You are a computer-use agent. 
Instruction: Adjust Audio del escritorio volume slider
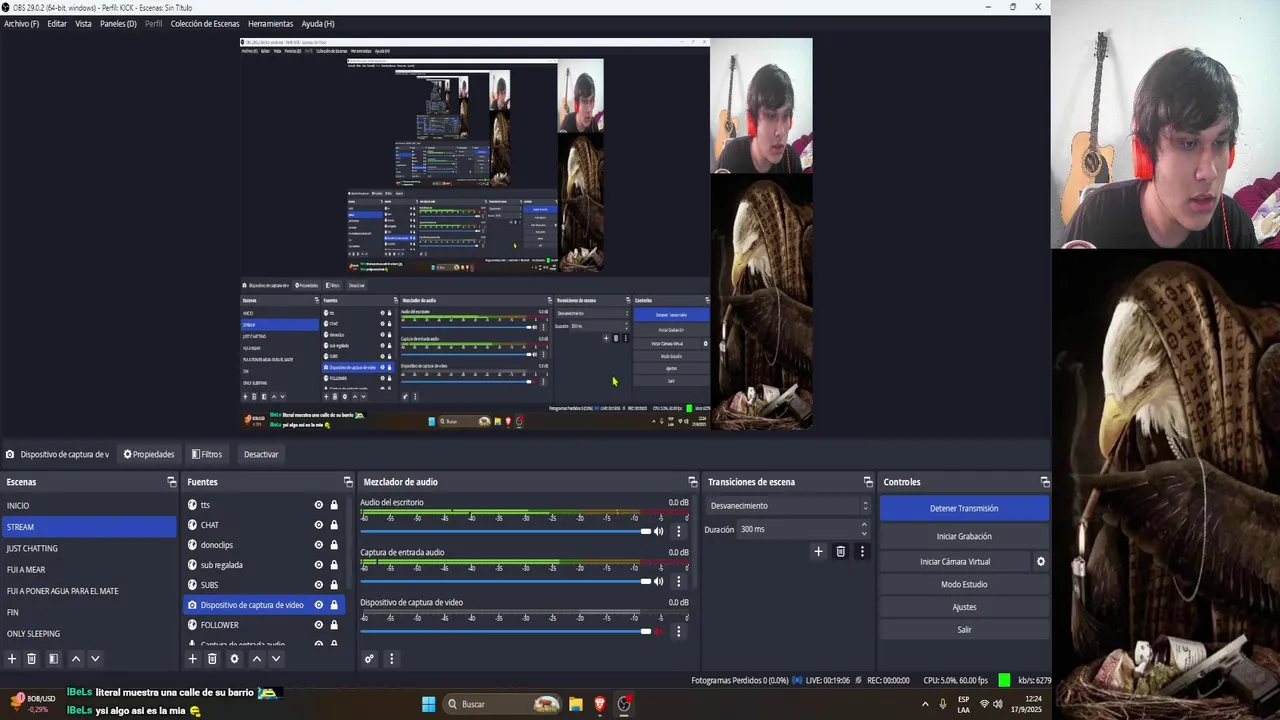[505, 531]
